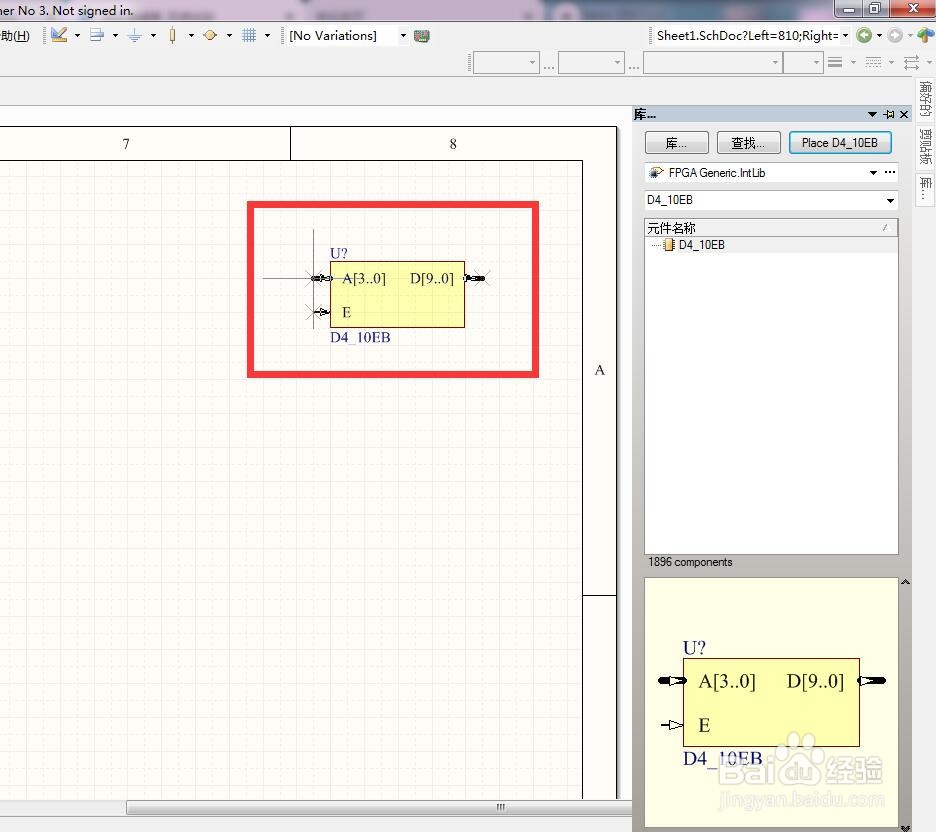The image size is (936, 832).
Task: Open the [No Variations] dropdown
Action: tap(403, 36)
